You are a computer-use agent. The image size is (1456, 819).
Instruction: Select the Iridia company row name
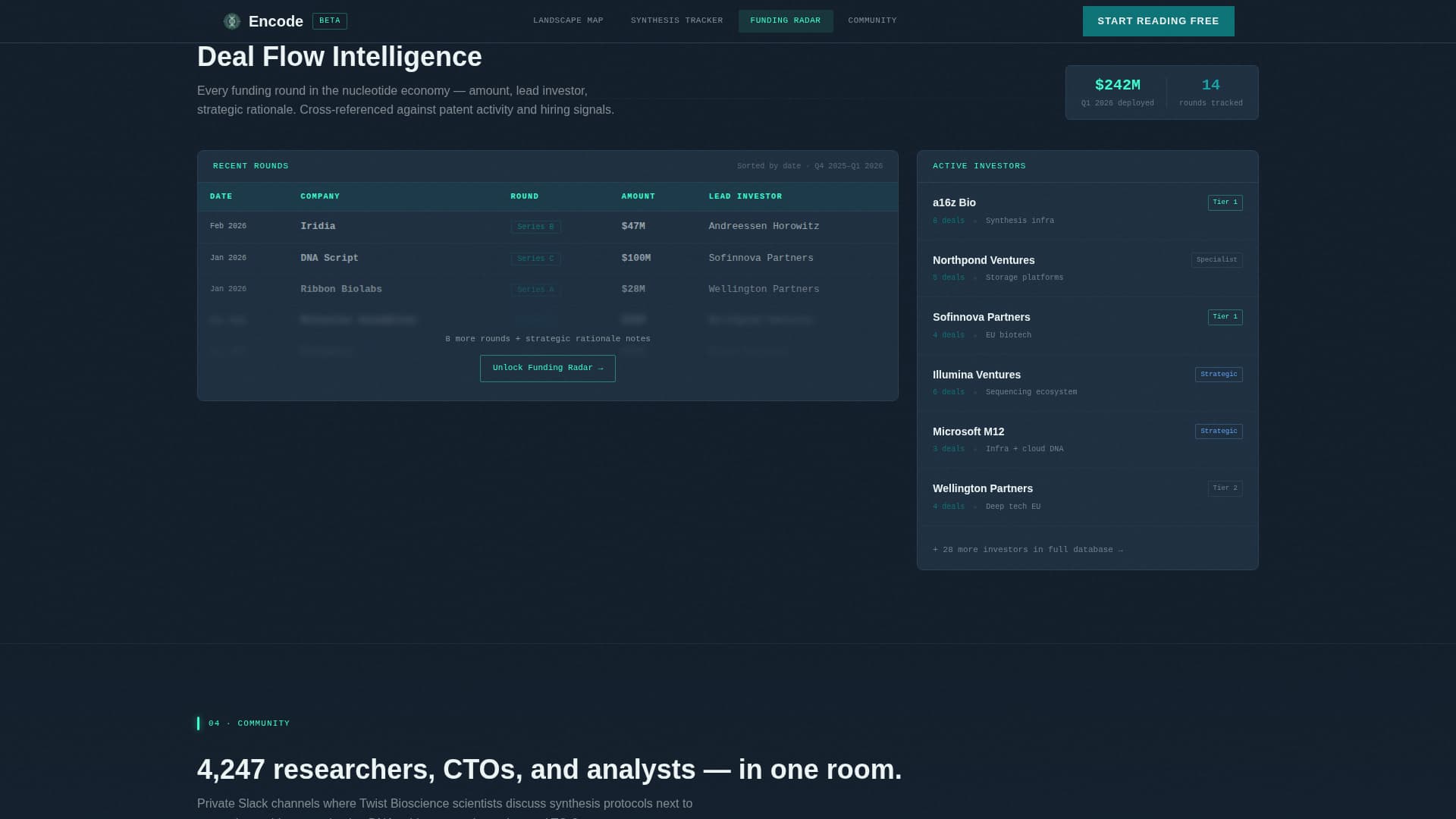coord(318,227)
